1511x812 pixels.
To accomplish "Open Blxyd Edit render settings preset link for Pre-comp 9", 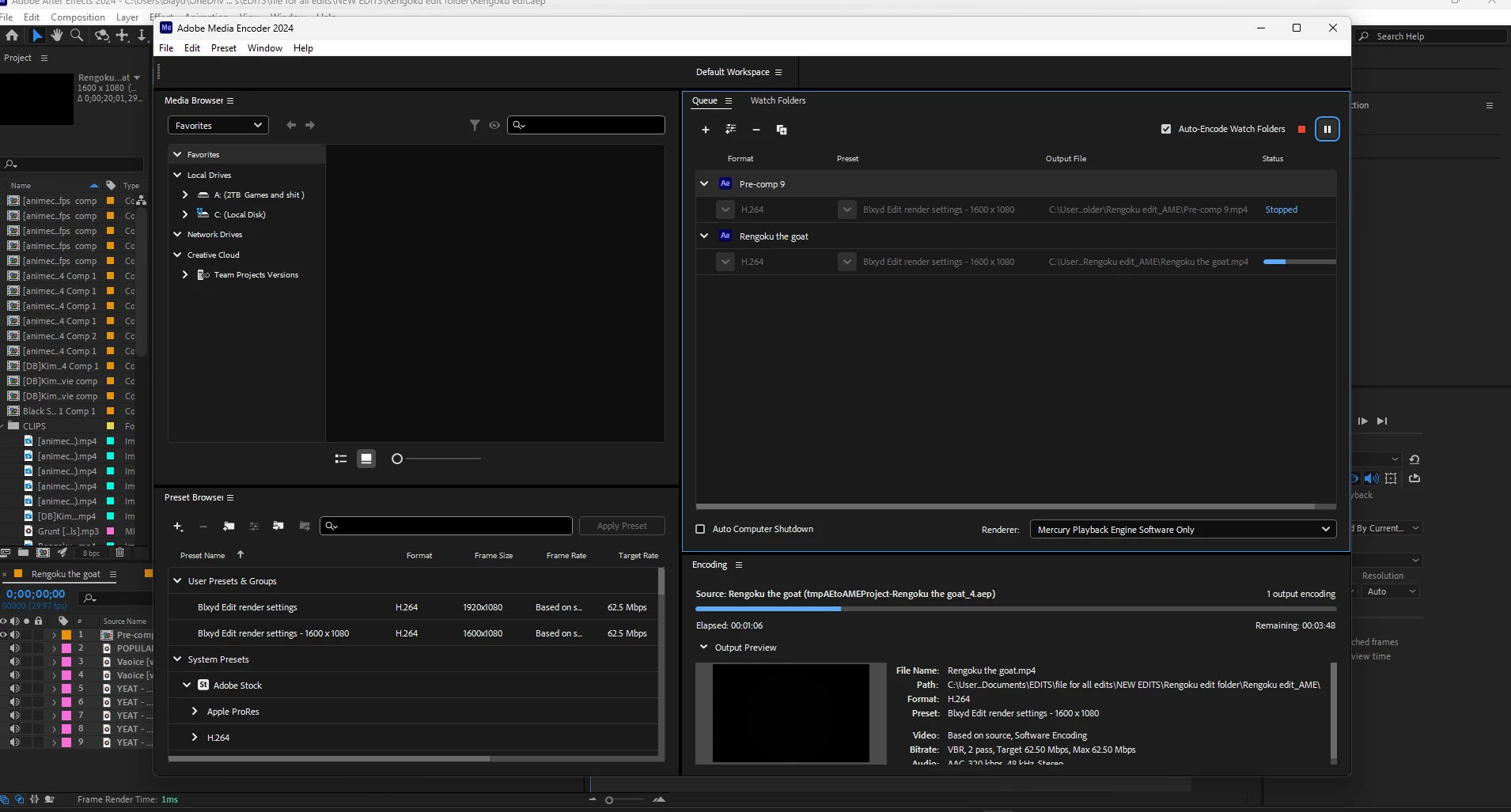I will [x=938, y=210].
